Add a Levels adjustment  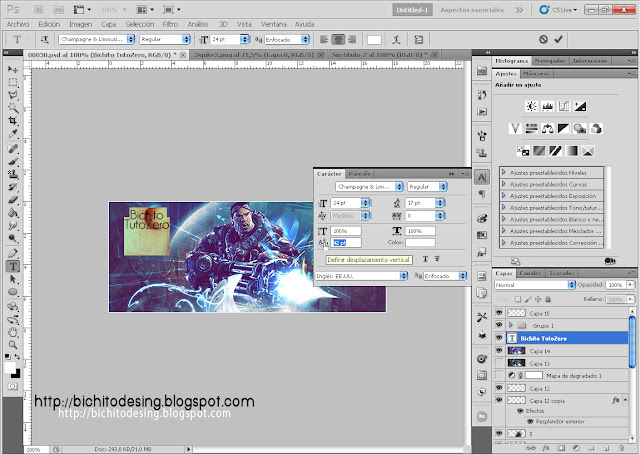pyautogui.click(x=547, y=107)
